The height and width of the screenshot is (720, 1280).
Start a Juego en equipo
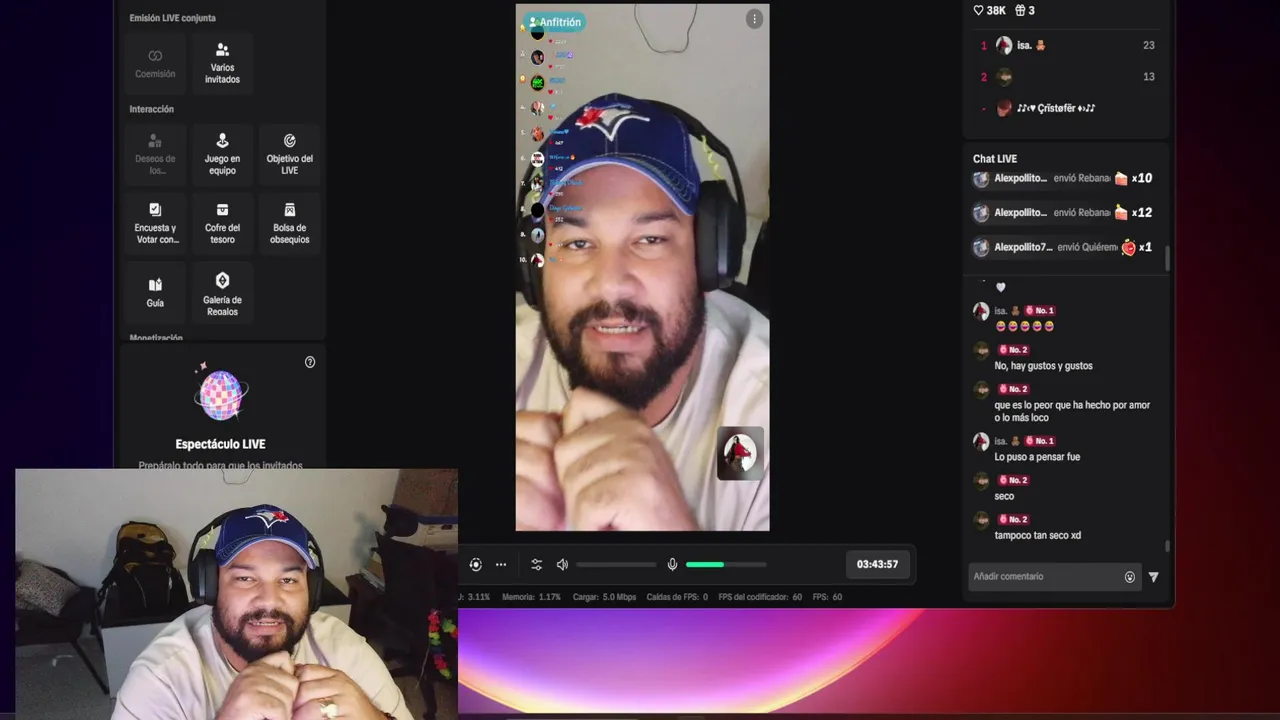pyautogui.click(x=222, y=154)
